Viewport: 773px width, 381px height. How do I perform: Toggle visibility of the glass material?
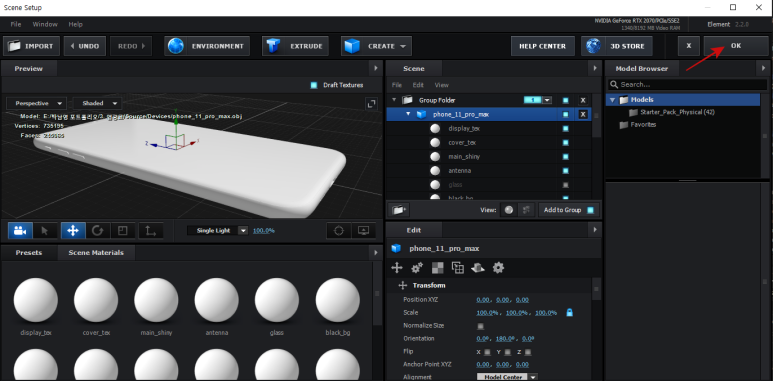click(565, 185)
